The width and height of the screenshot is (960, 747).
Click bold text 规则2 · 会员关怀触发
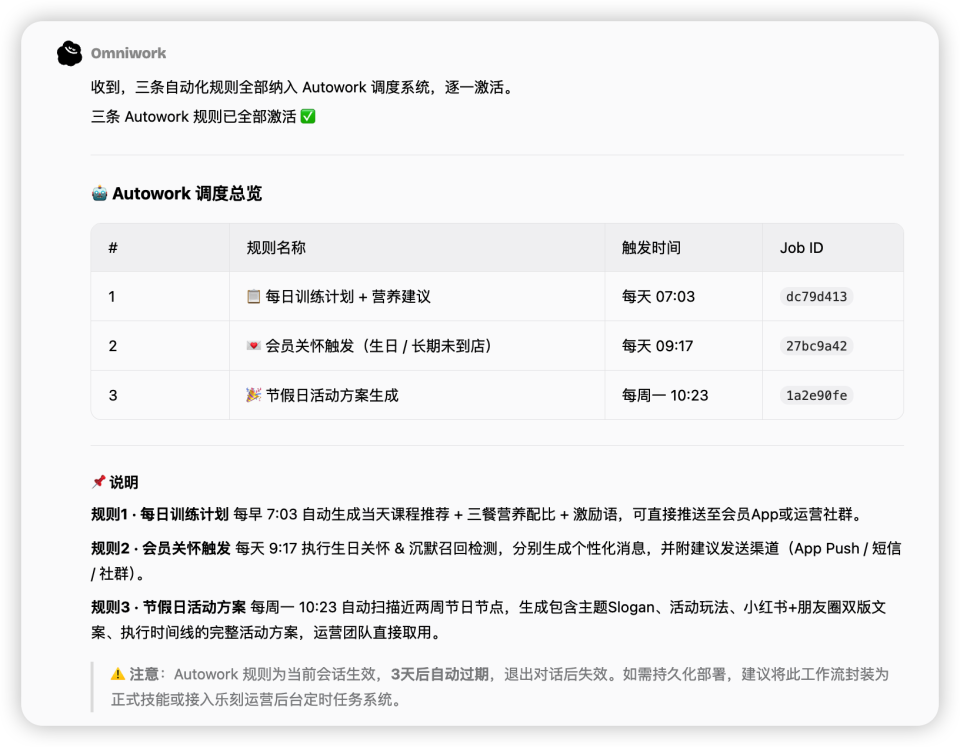(160, 548)
